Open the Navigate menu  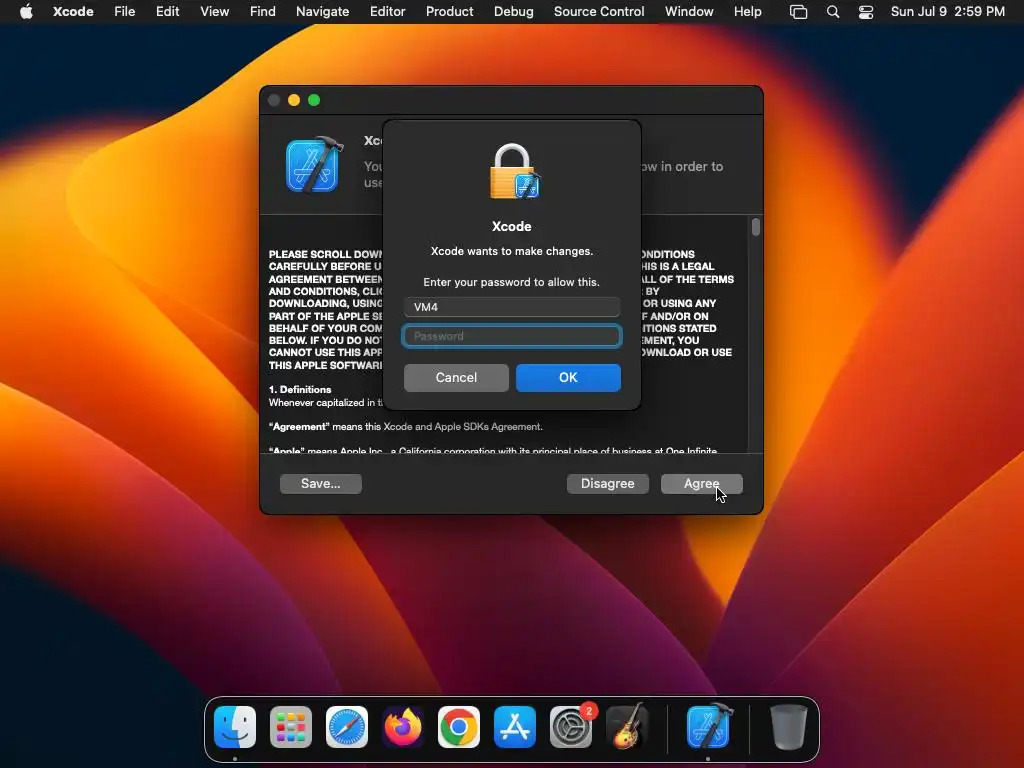coord(323,12)
